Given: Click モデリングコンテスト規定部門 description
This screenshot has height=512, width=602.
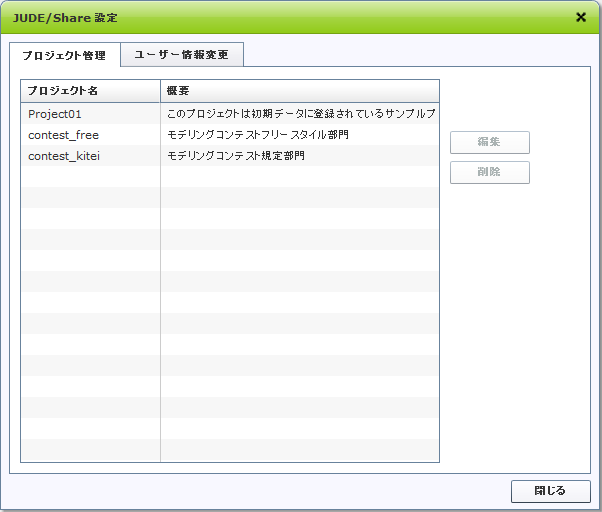Looking at the screenshot, I should [x=236, y=155].
